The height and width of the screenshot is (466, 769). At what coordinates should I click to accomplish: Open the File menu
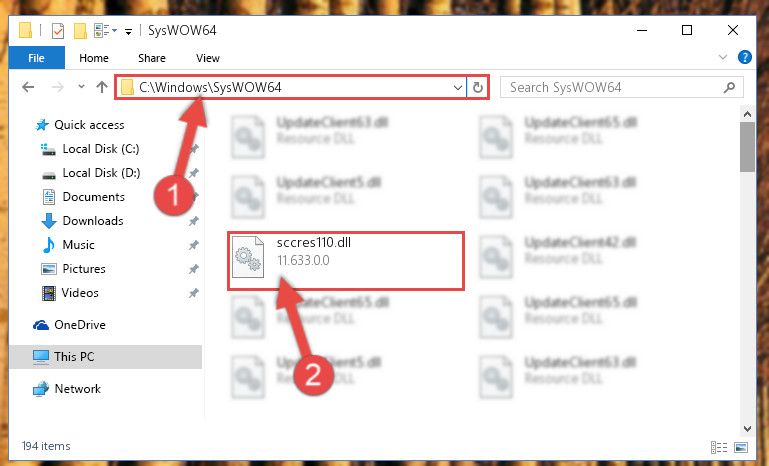click(37, 58)
